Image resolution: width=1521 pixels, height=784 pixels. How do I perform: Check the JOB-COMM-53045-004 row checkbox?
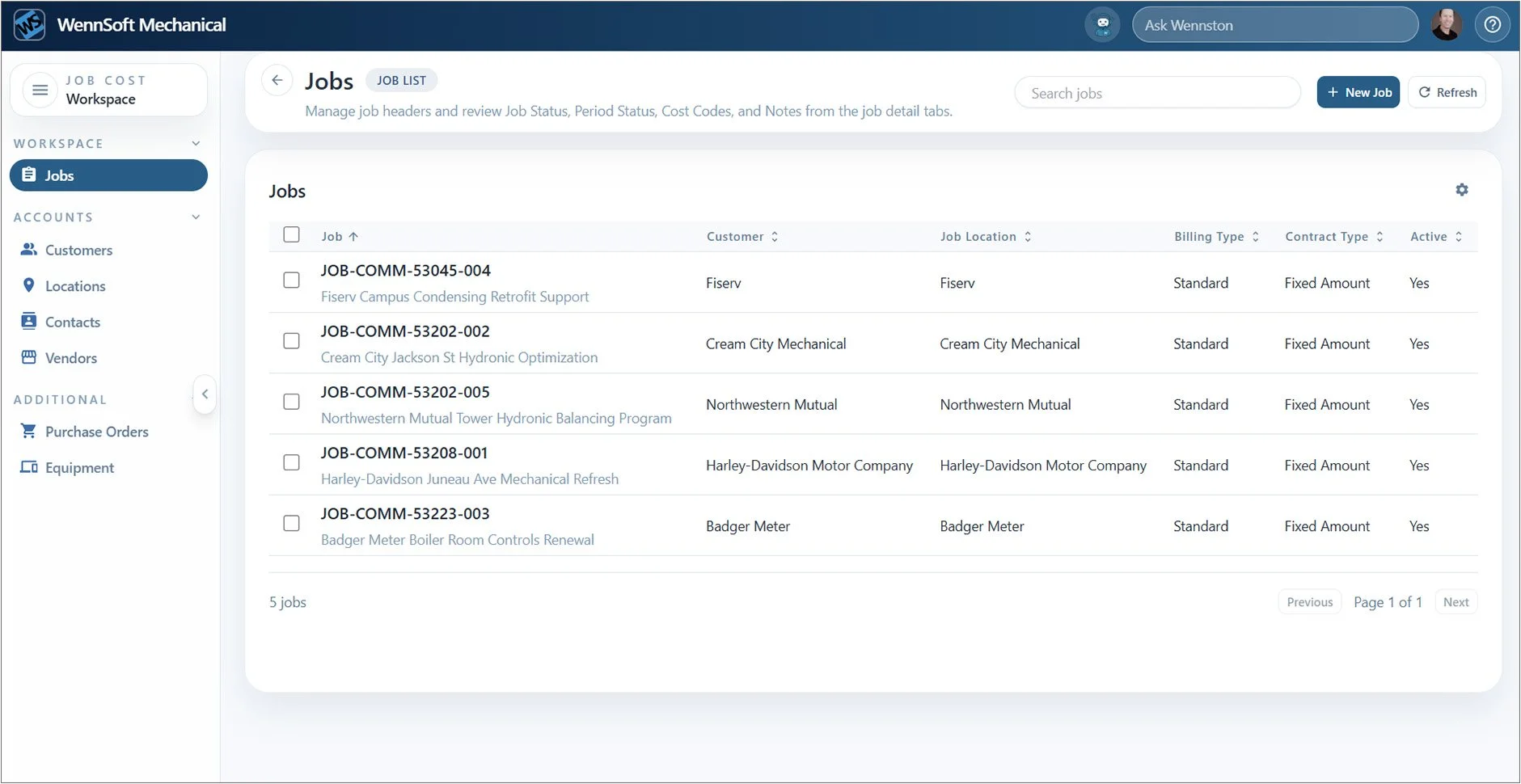point(292,280)
